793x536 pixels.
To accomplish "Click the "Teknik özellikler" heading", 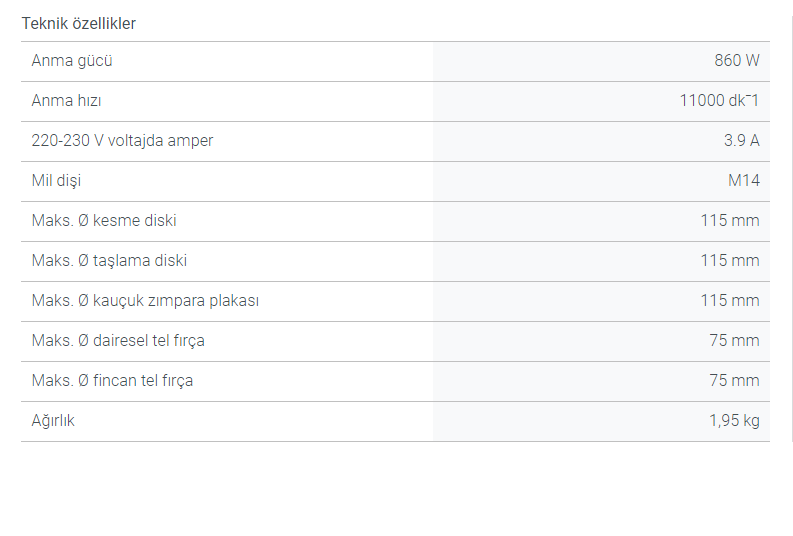I will click(79, 23).
